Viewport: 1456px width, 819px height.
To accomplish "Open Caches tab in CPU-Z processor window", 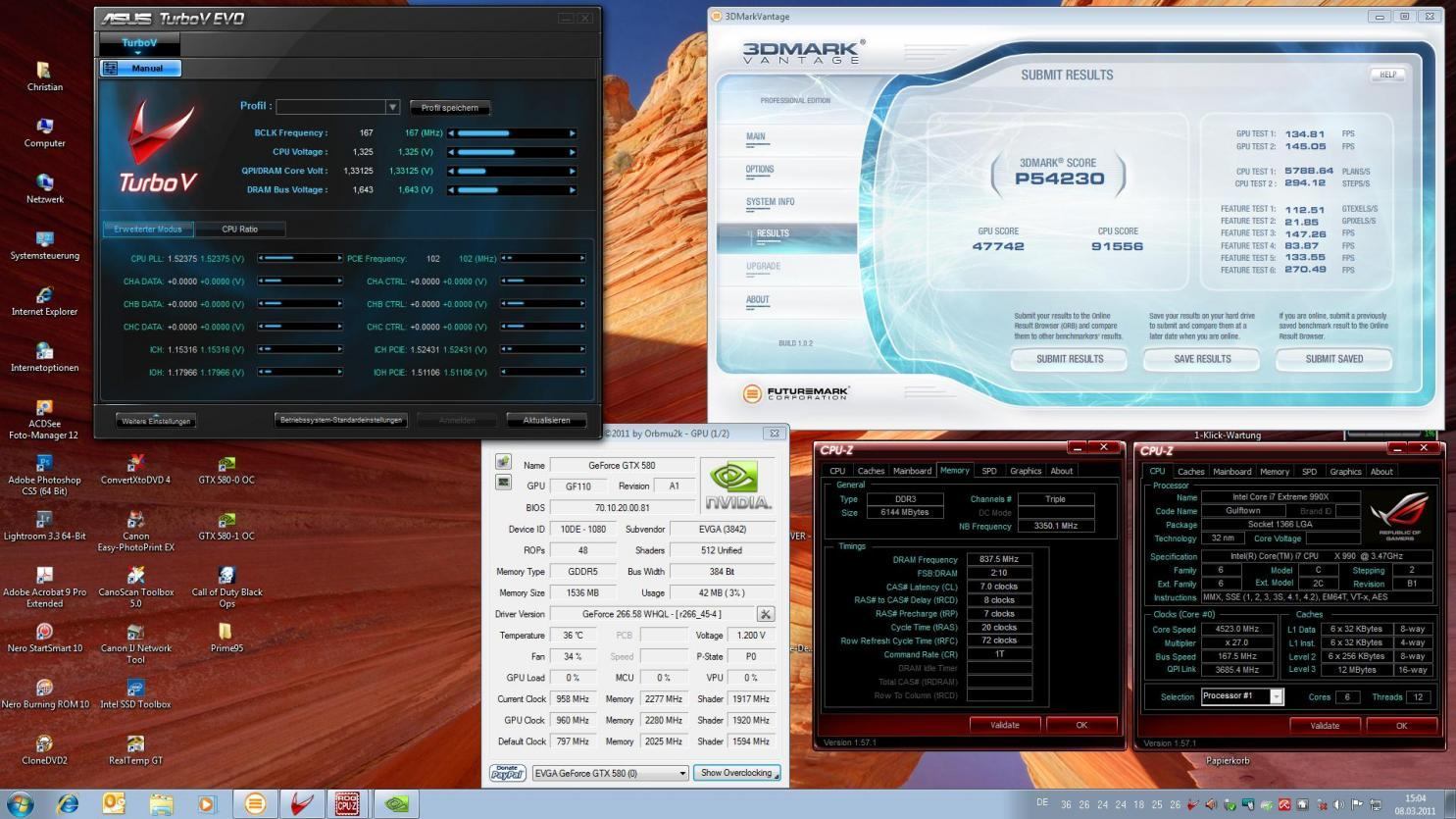I will 1191,472.
